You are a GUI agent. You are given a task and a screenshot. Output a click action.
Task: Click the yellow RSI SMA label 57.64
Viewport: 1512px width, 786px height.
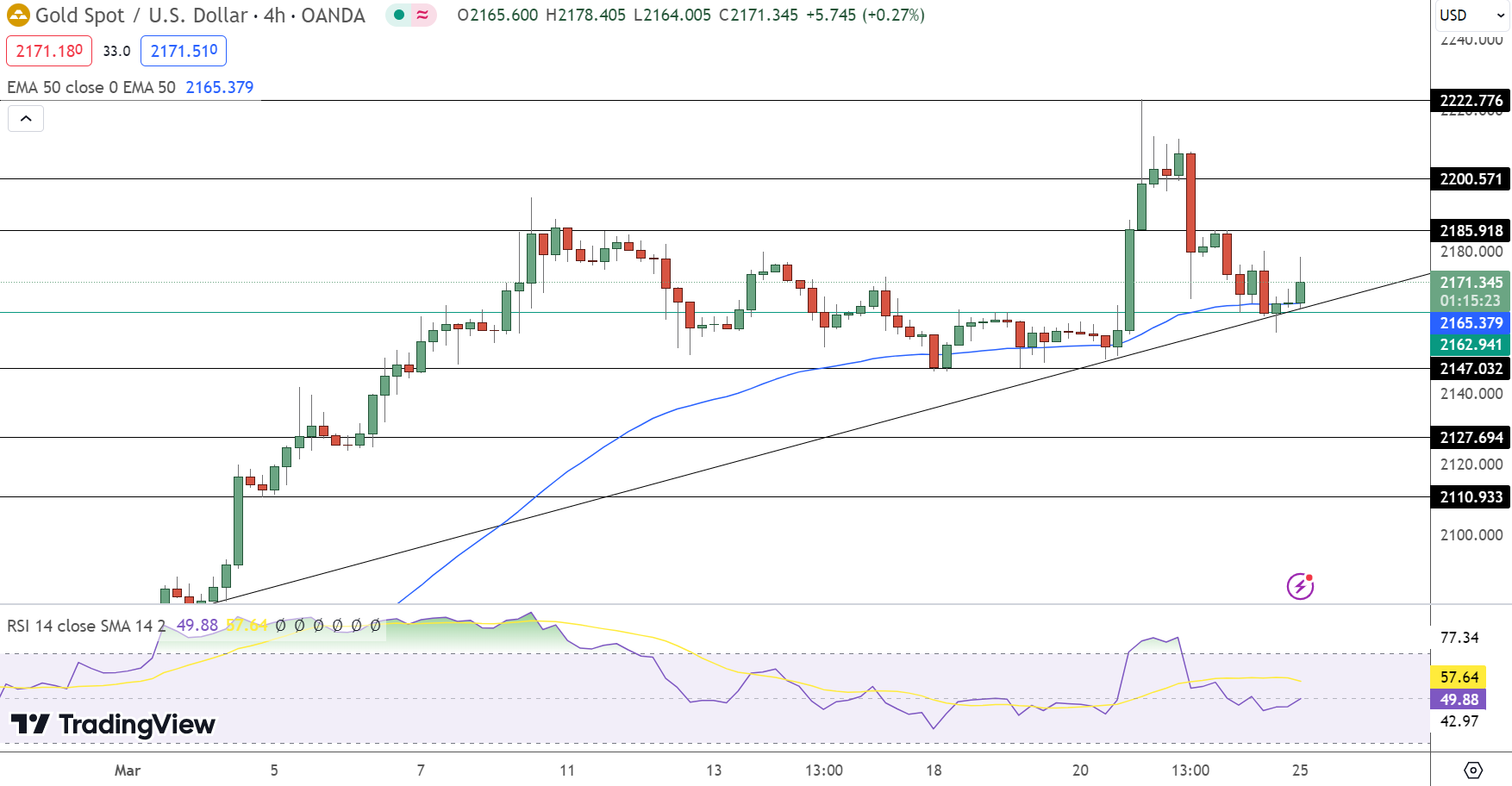1459,677
